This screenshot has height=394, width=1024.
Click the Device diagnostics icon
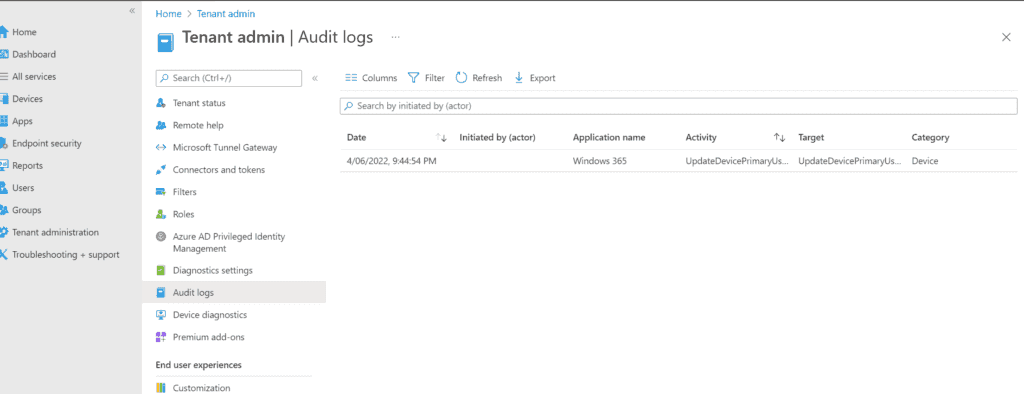click(x=161, y=315)
